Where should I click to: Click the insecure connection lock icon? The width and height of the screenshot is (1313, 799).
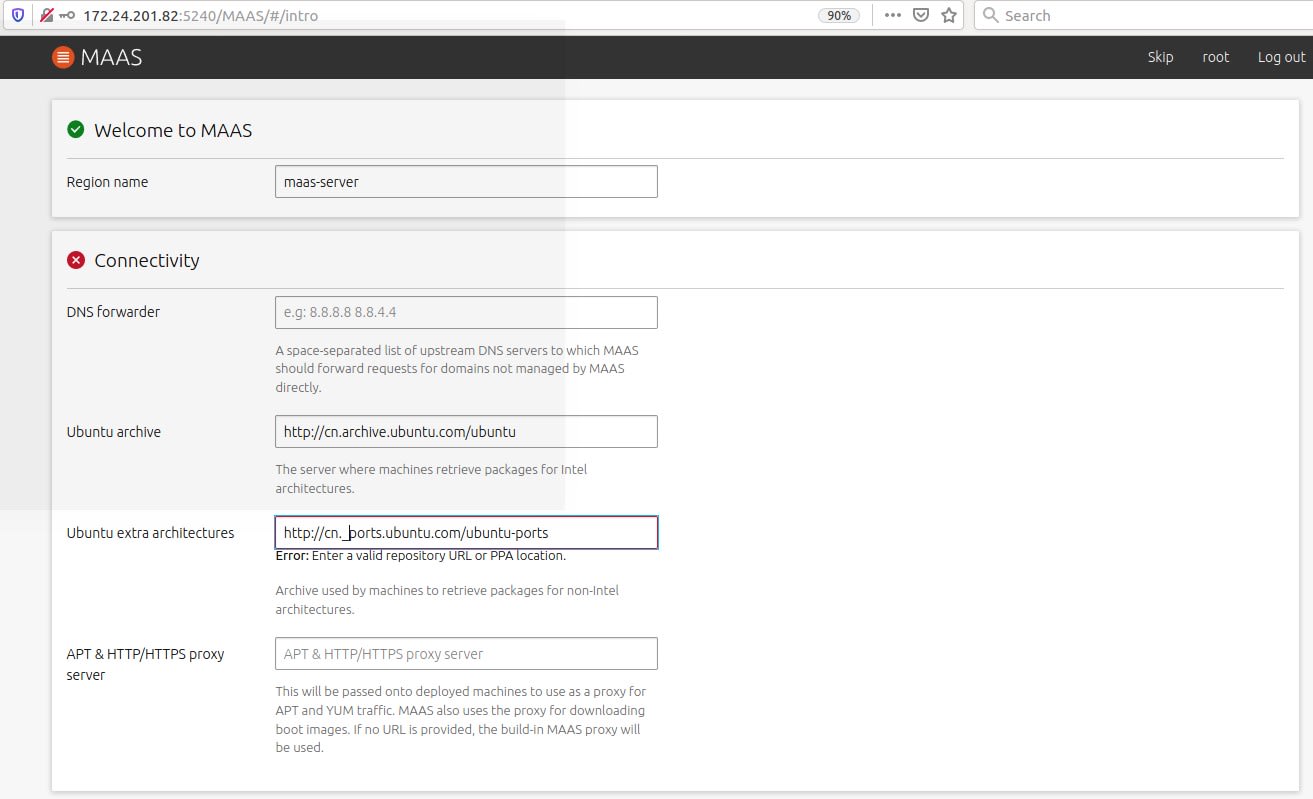[46, 16]
